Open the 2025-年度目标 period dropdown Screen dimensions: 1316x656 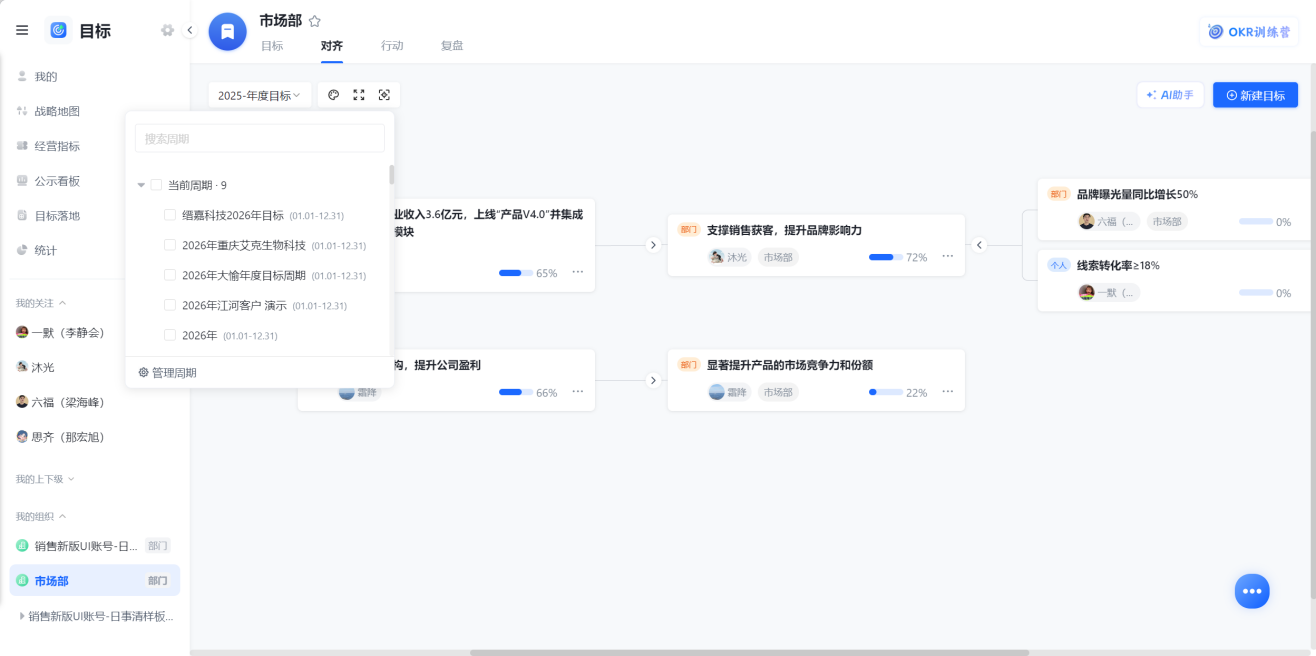(x=260, y=95)
